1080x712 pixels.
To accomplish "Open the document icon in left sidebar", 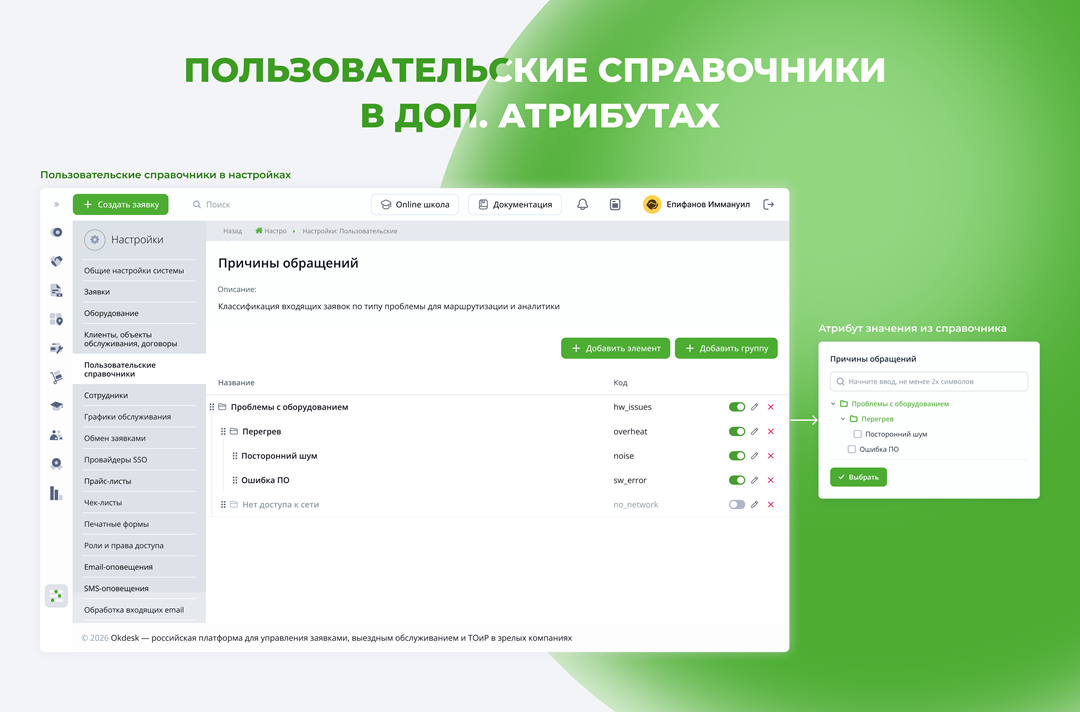I will tap(56, 291).
